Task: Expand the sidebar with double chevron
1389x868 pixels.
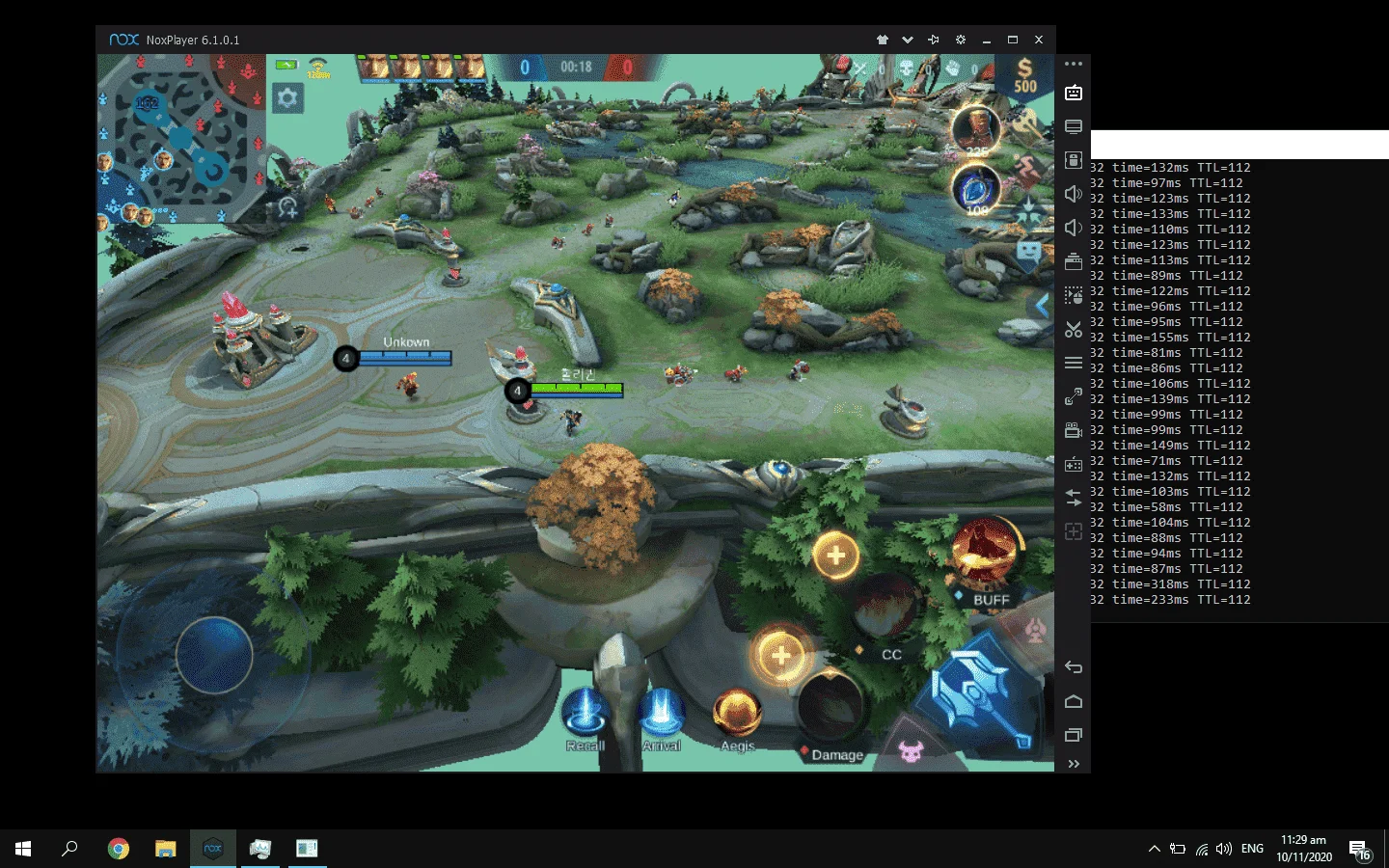Action: 1074,764
